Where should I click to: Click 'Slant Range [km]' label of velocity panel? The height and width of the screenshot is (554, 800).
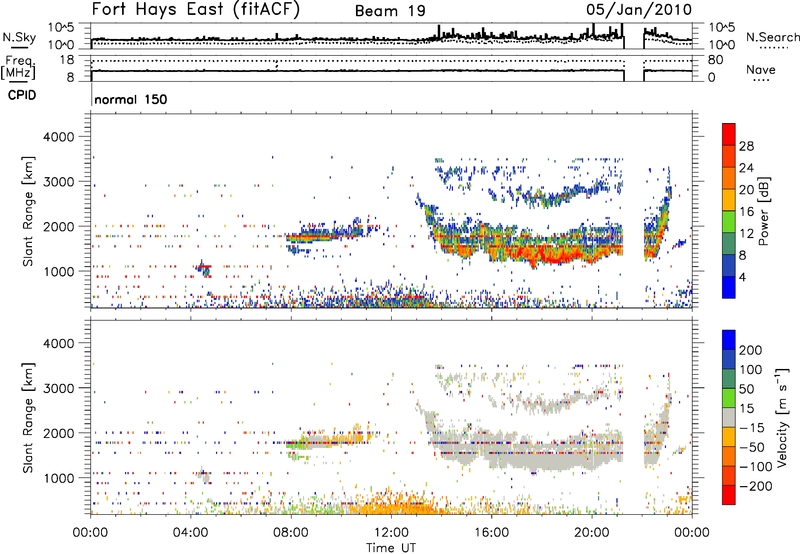pyautogui.click(x=28, y=417)
